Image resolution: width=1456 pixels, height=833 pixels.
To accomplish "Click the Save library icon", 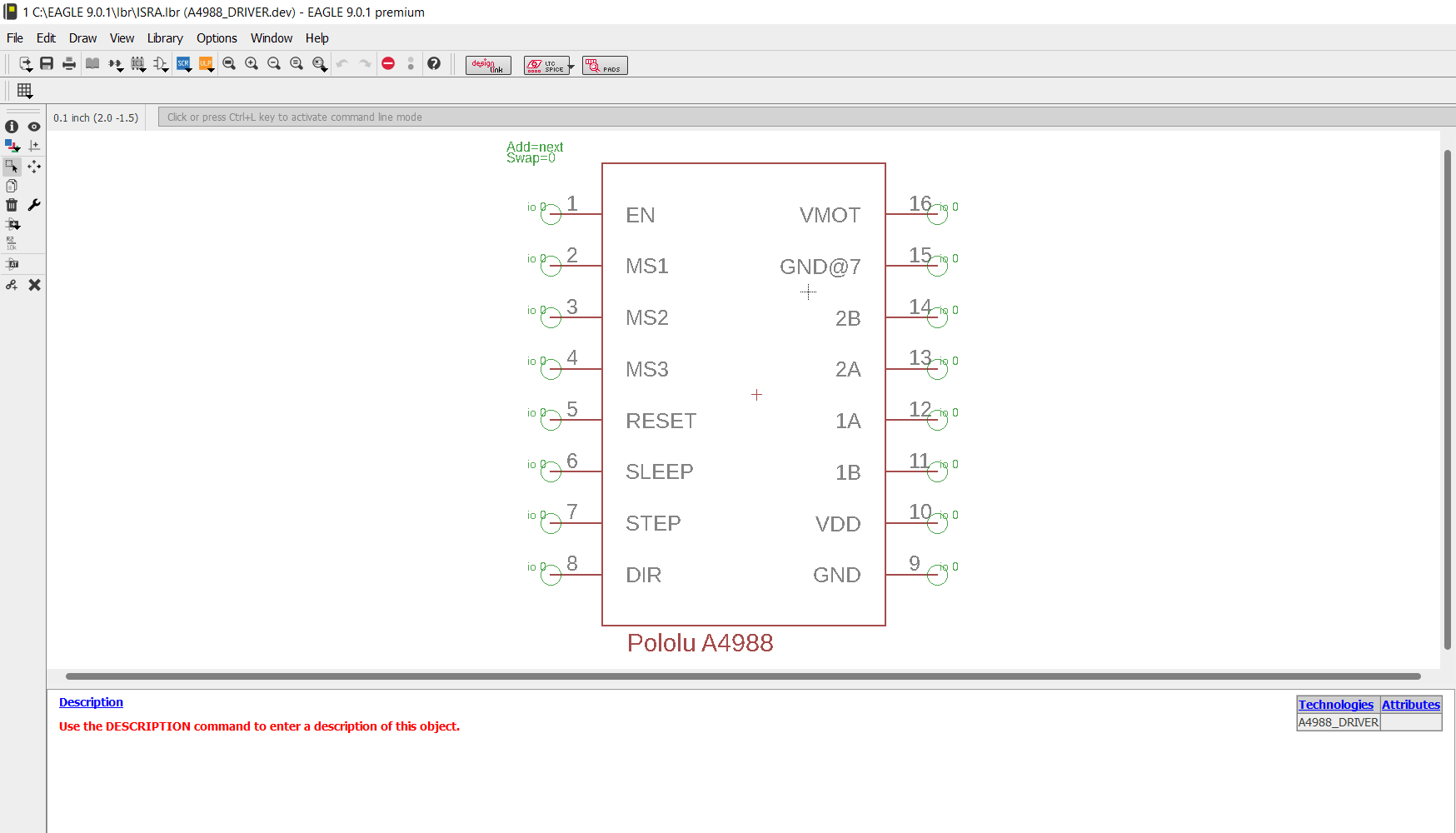I will click(x=47, y=63).
